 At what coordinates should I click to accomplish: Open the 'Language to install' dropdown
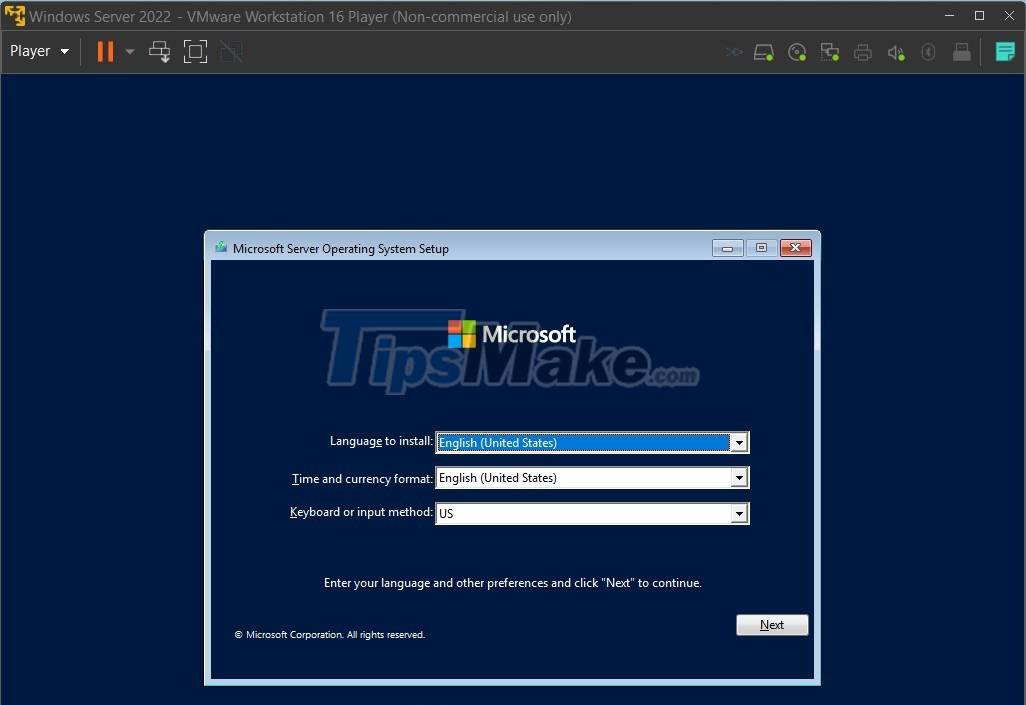[x=739, y=442]
